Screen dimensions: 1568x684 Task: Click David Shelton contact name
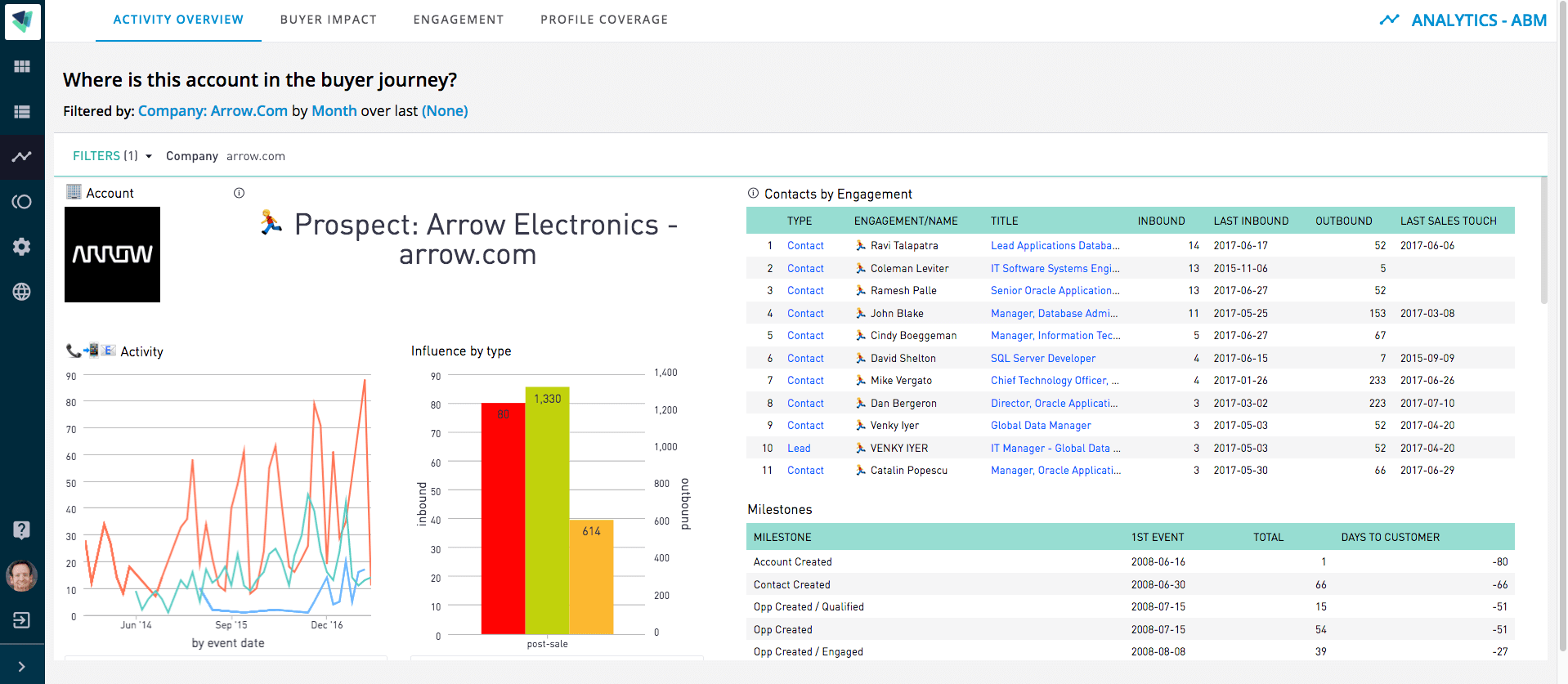point(903,358)
